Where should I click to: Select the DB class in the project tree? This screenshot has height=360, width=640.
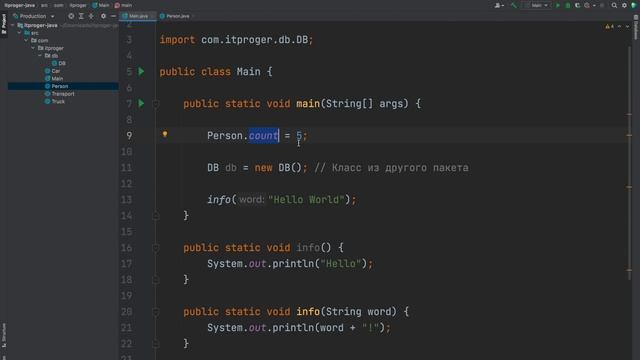click(59, 63)
